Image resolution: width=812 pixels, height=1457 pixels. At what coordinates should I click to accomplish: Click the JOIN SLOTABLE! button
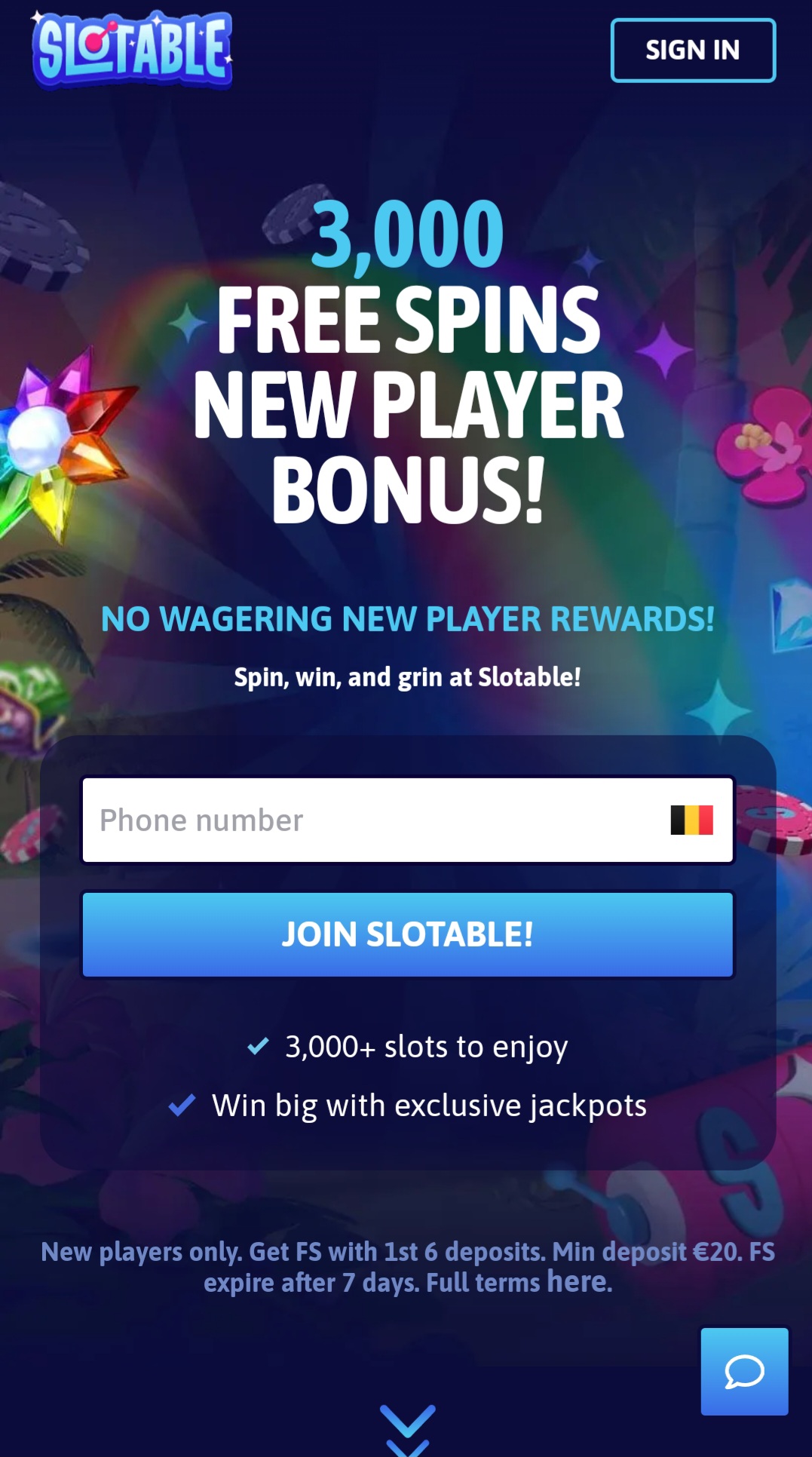[x=407, y=934]
